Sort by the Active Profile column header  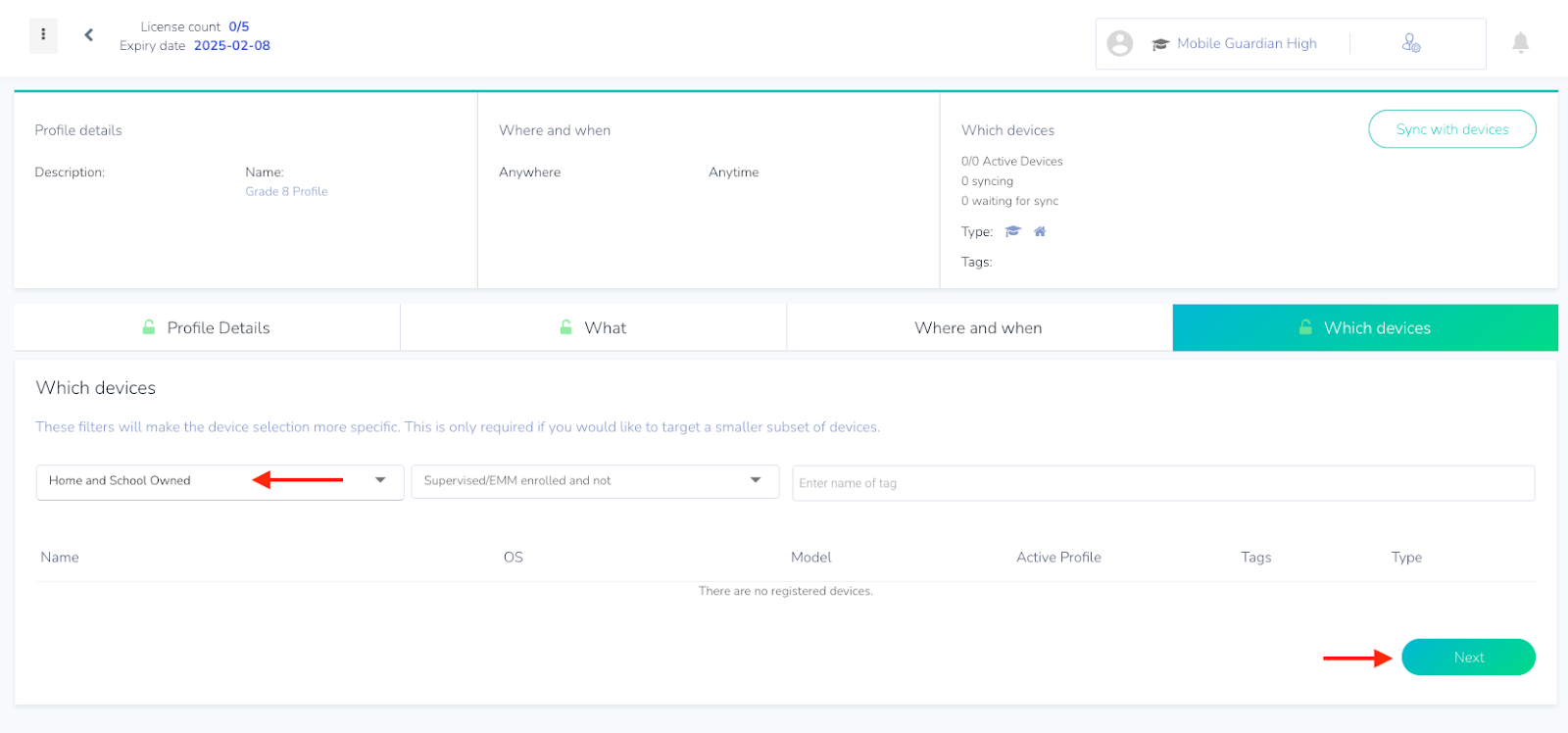click(1058, 557)
